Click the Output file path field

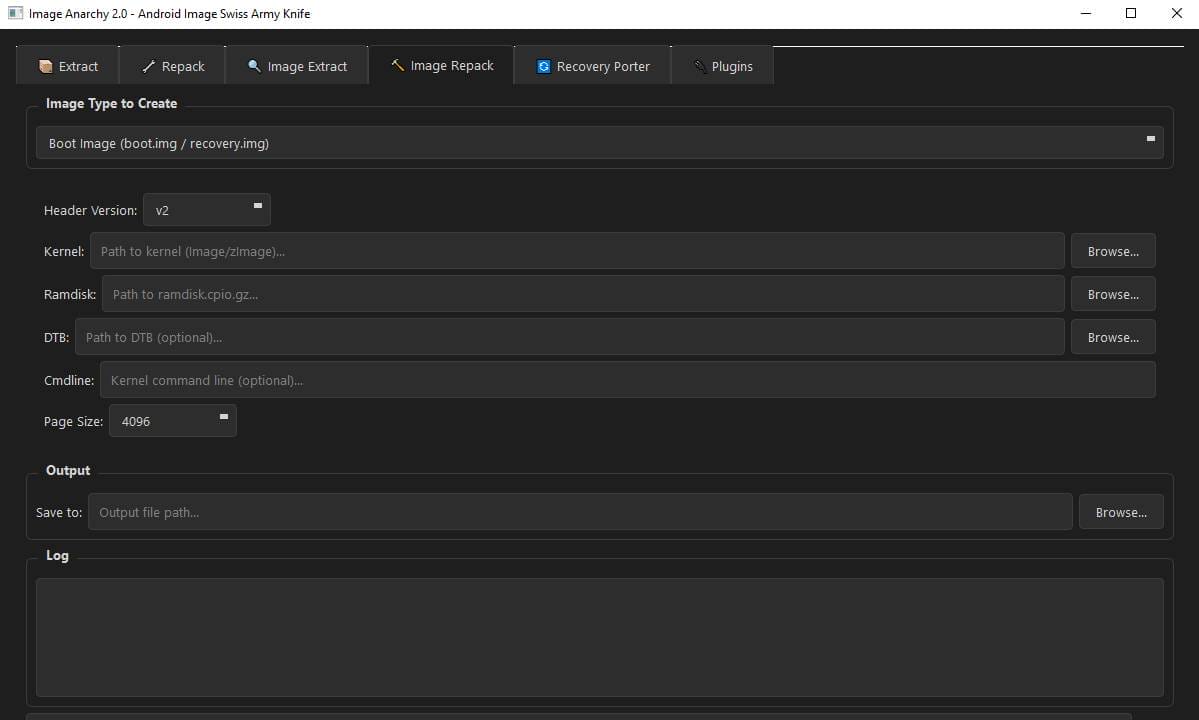(580, 511)
